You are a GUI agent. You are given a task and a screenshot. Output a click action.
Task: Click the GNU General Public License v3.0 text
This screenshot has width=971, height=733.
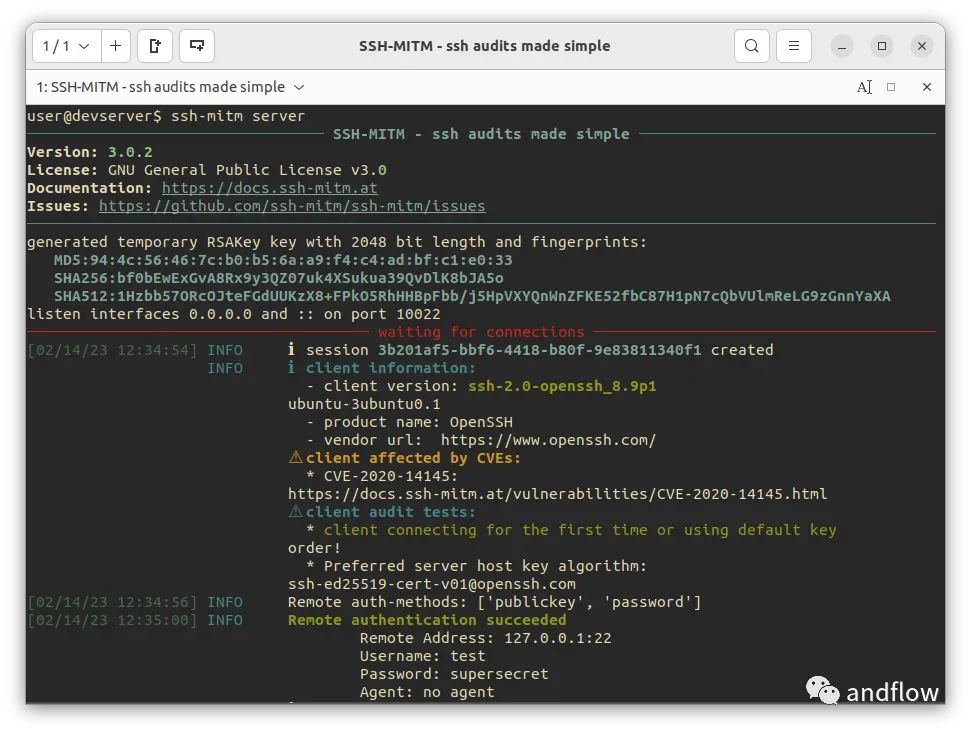(247, 170)
